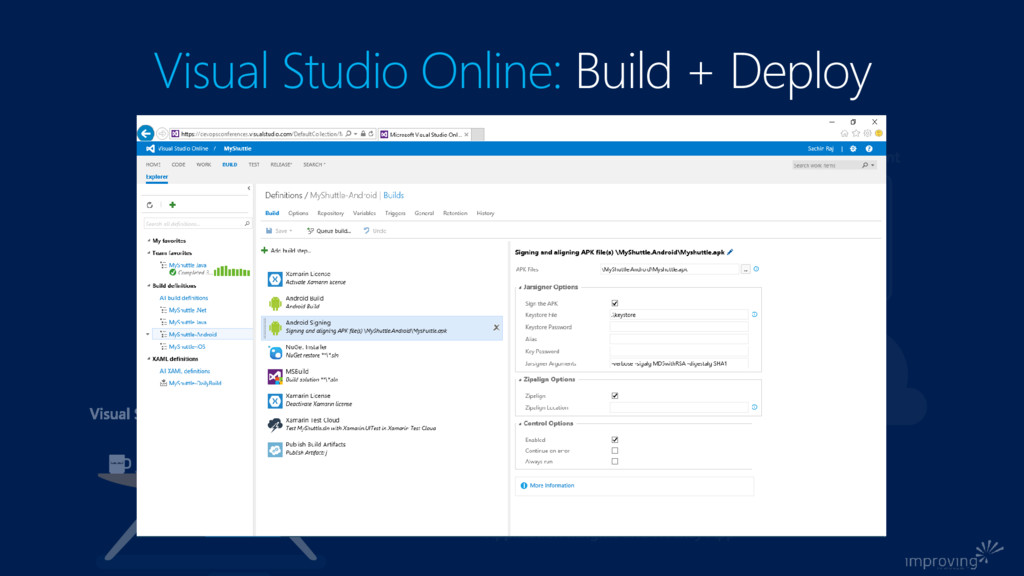Screen dimensions: 1024x576
Task: Click the Queue build button
Action: [329, 231]
